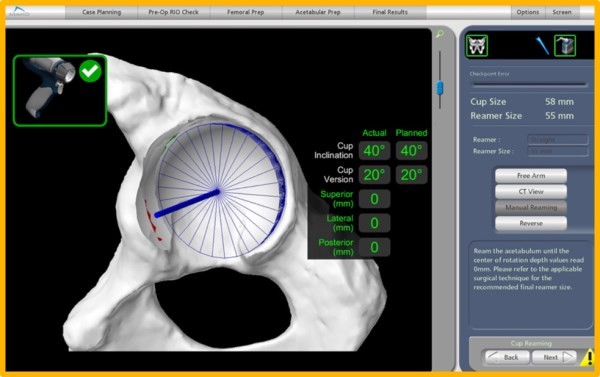Click the green checkmark on reamer thumbnail

(x=90, y=71)
